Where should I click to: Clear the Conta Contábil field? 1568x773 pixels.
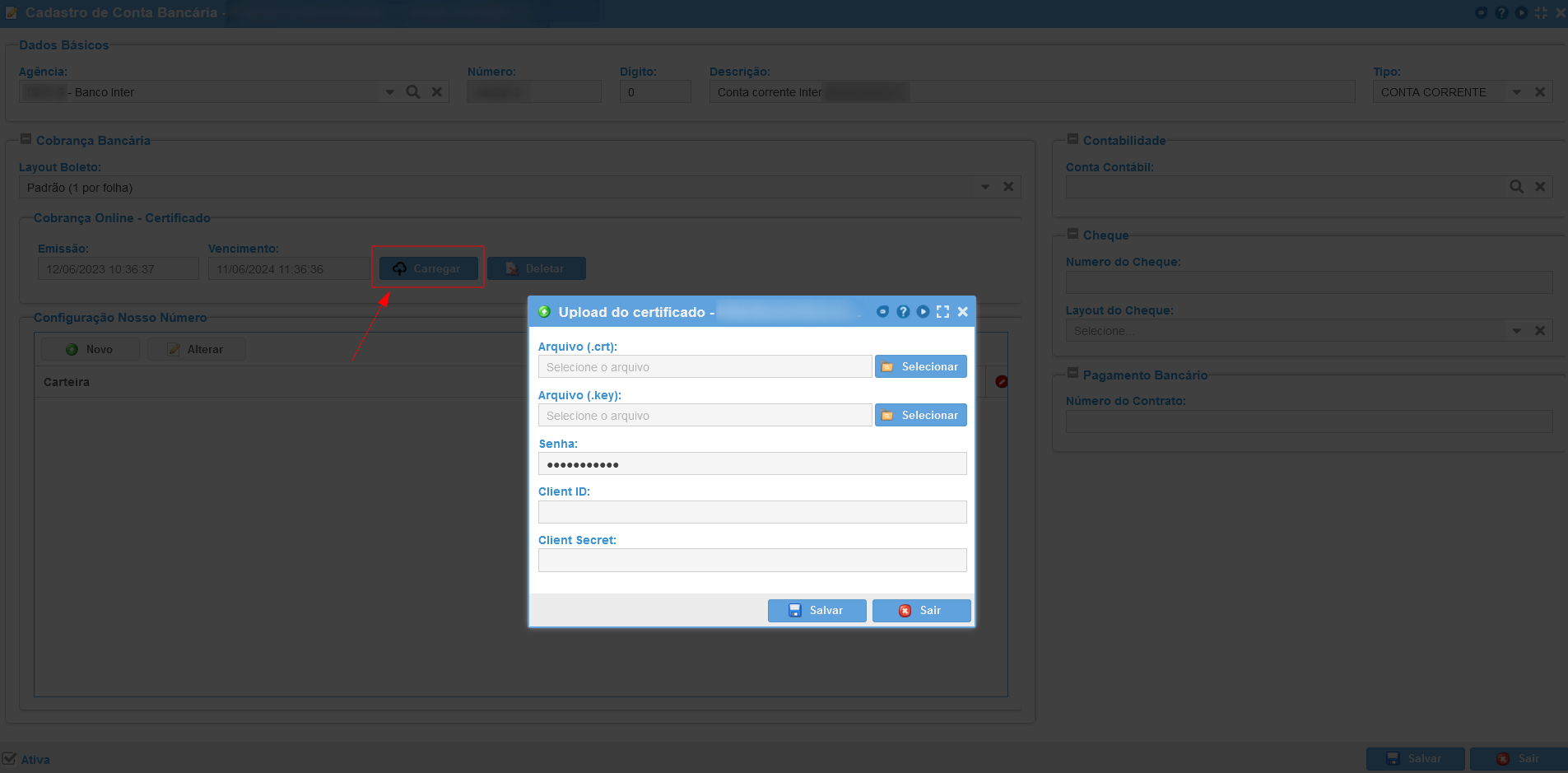1540,187
